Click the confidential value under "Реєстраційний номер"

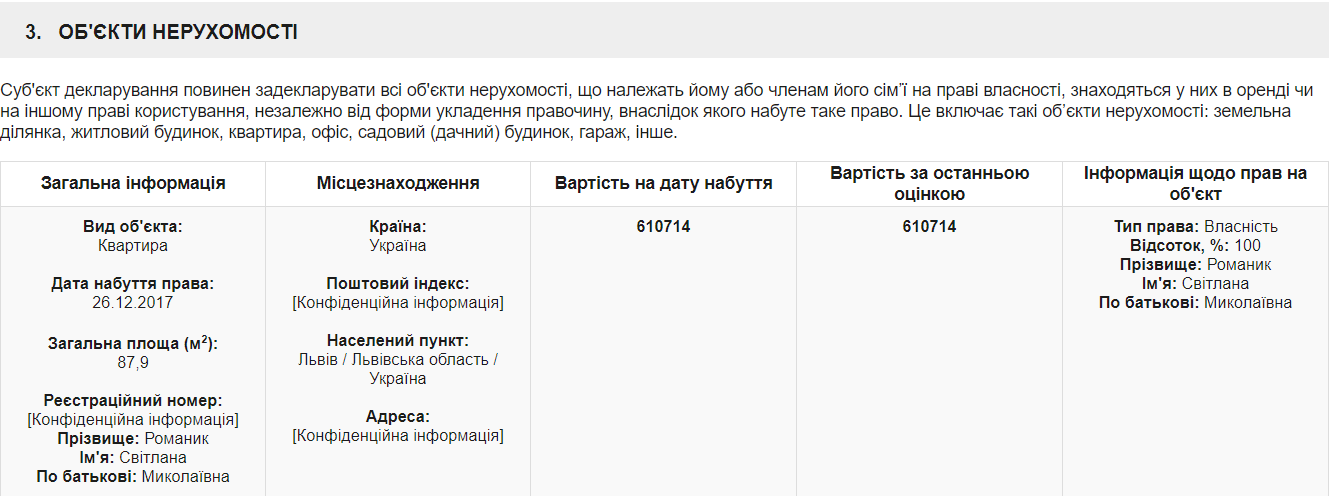133,419
